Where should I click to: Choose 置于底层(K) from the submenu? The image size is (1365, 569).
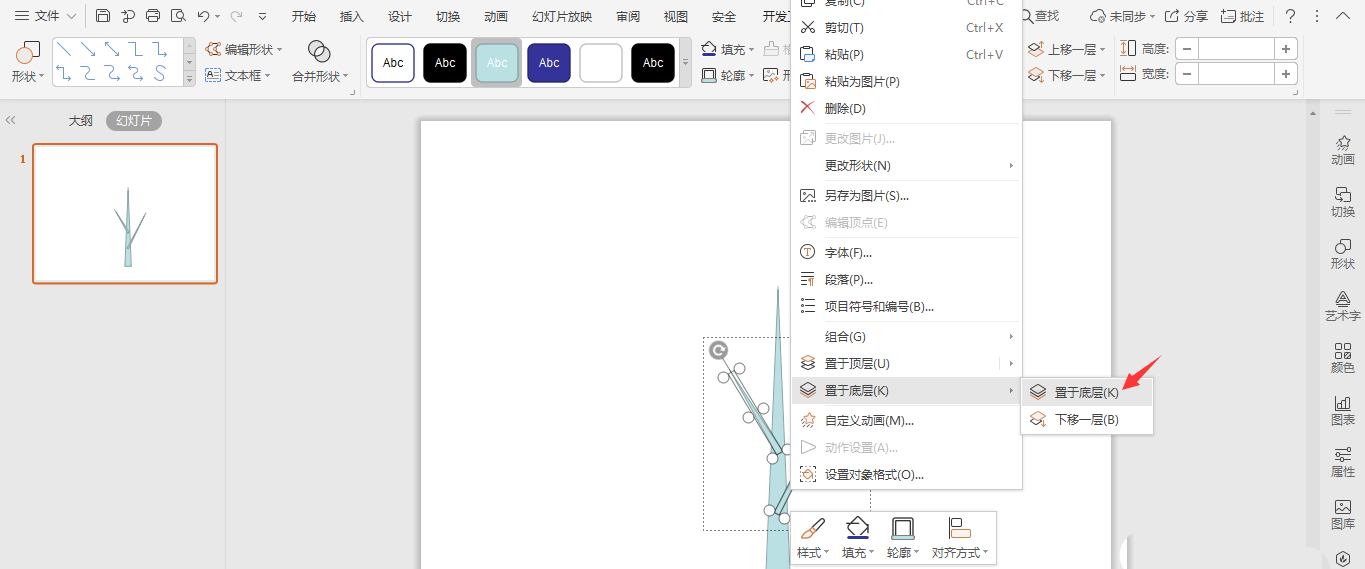click(x=1086, y=393)
